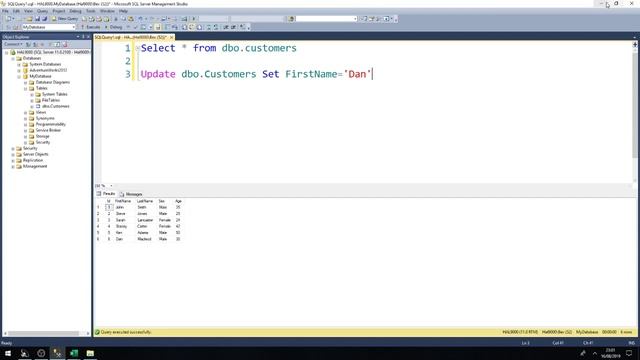The height and width of the screenshot is (360, 640).
Task: Click the LastName column header in results
Action: click(x=145, y=201)
